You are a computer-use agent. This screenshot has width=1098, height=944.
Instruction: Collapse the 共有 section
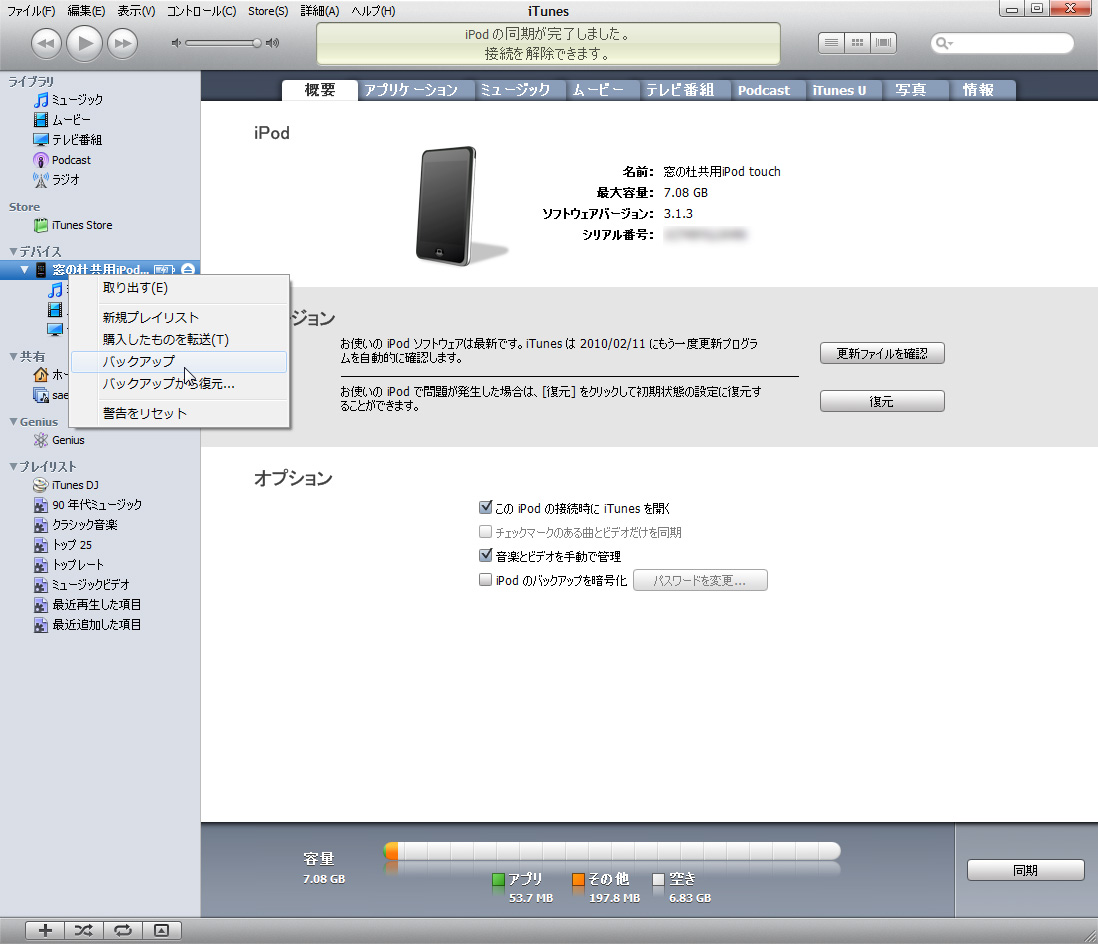13,356
